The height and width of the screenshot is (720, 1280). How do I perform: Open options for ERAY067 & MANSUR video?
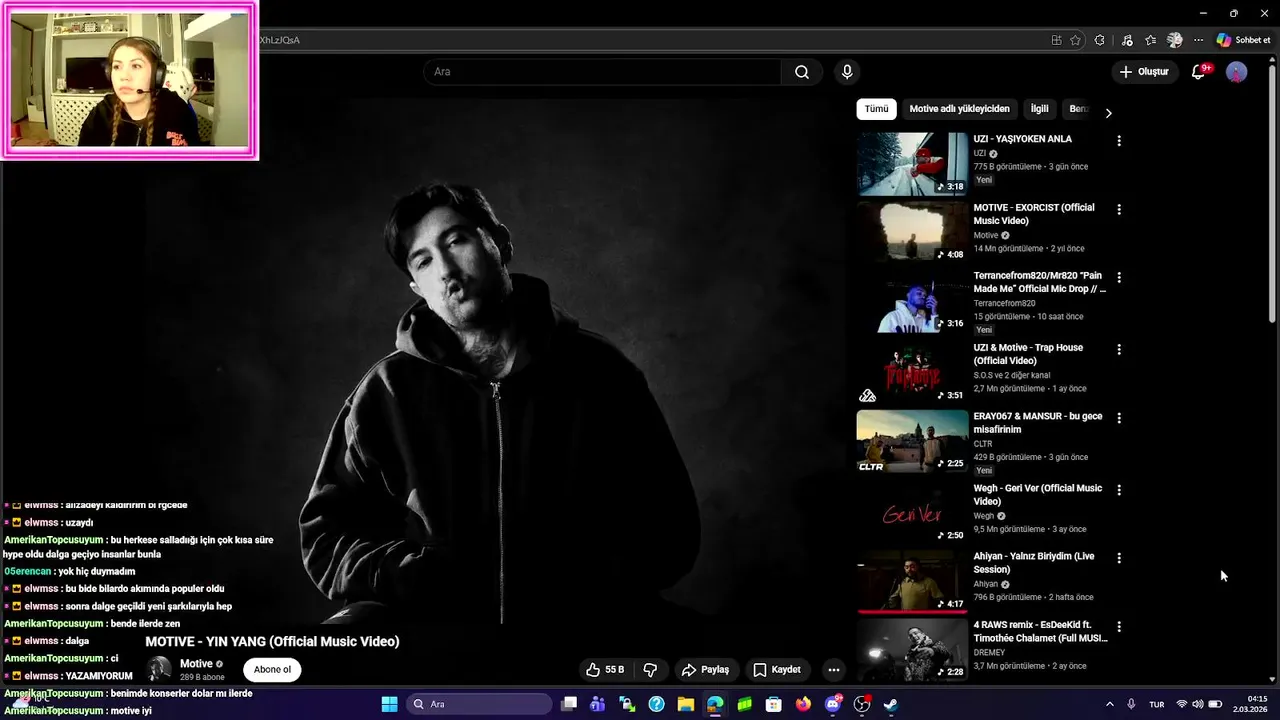(1119, 418)
